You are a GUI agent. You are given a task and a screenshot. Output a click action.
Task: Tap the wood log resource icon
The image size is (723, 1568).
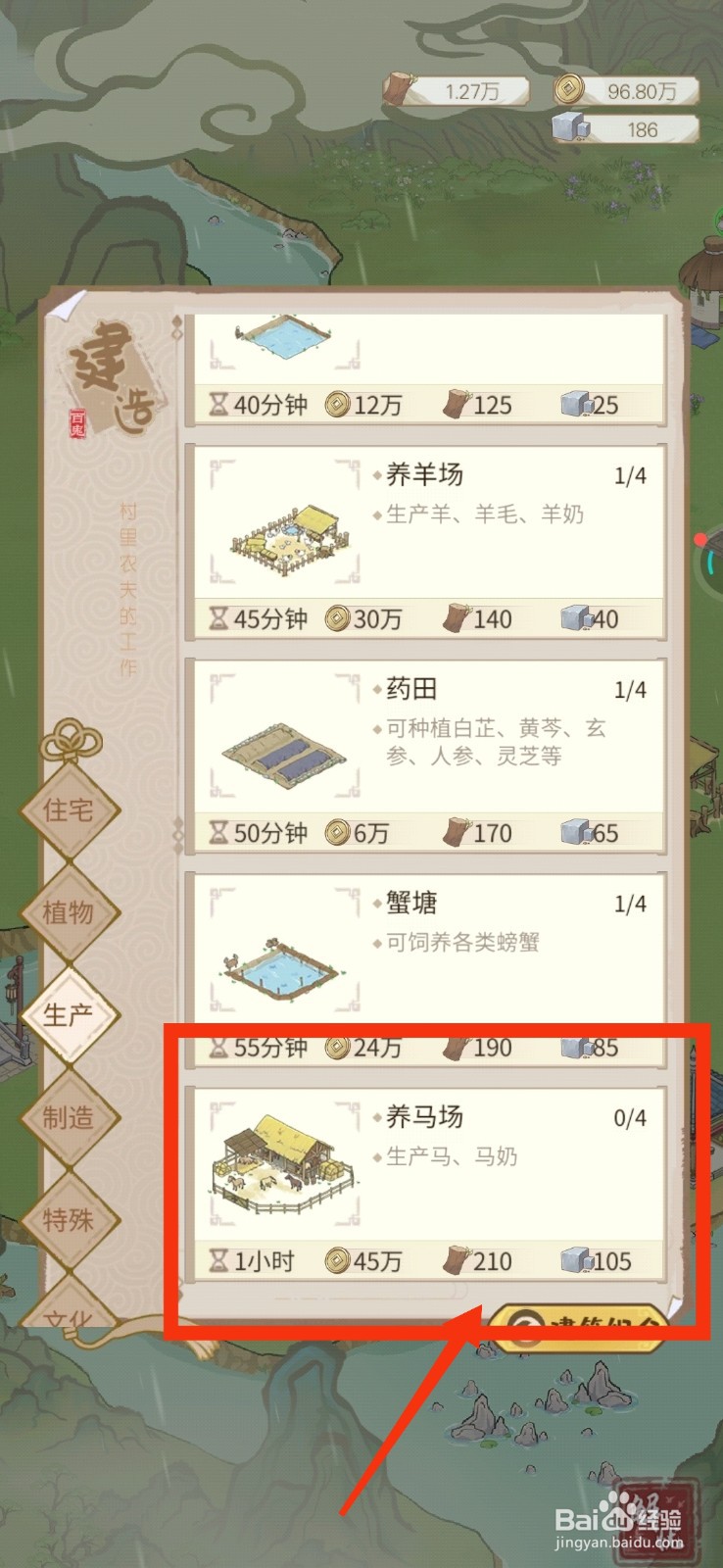click(x=399, y=89)
